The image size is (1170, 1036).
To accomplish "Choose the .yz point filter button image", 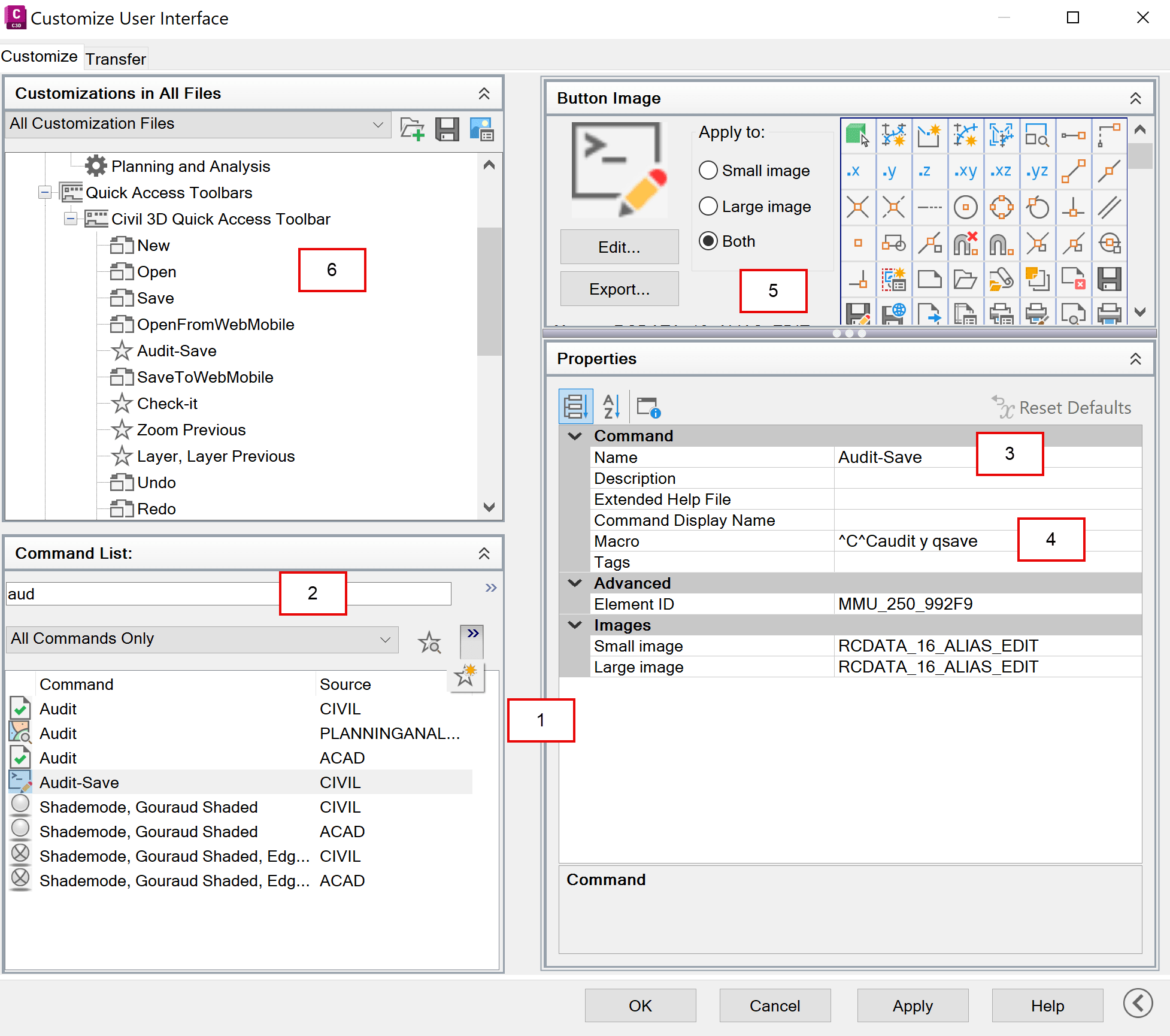I will coord(1037,171).
